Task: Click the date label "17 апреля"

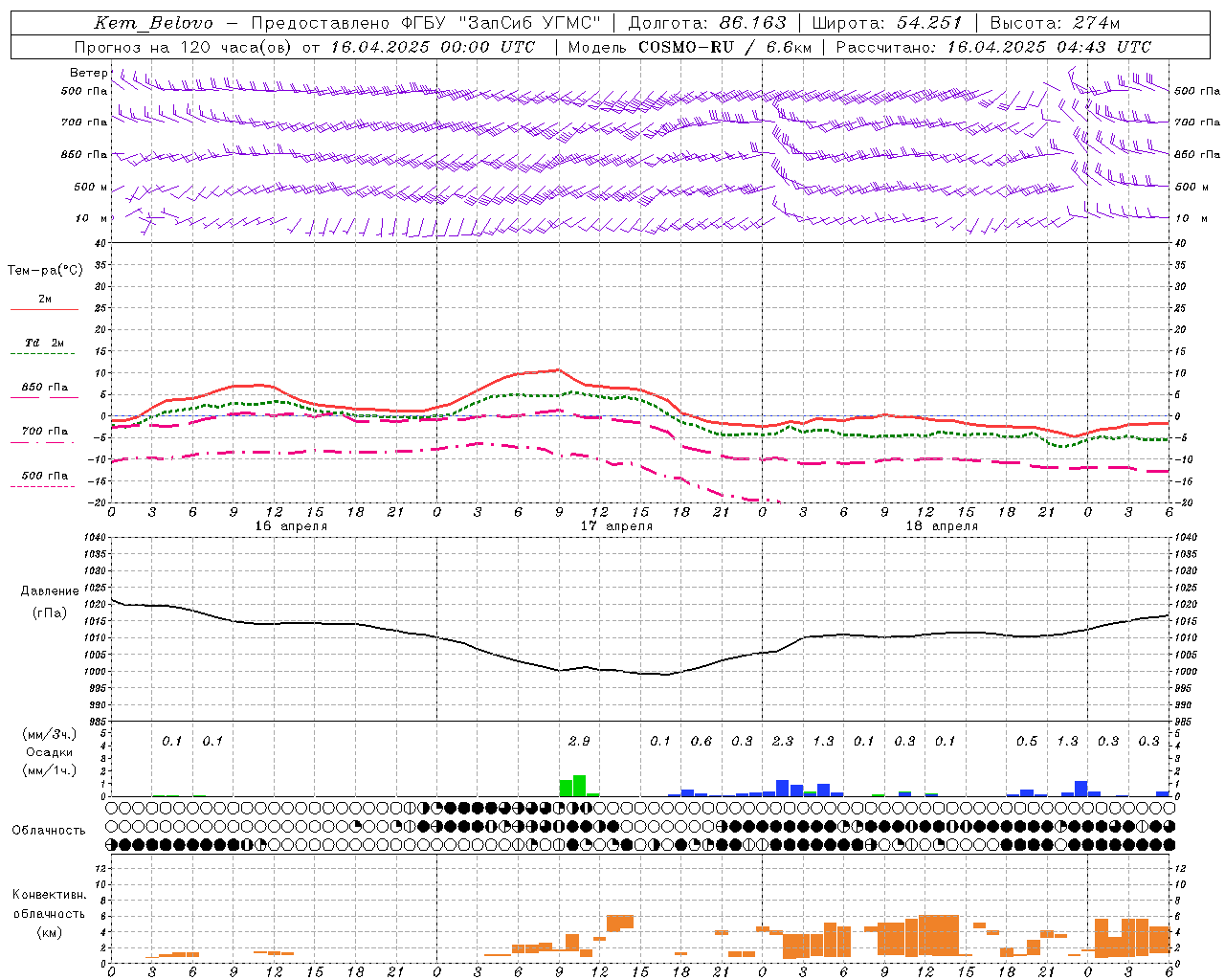Action: pos(617,526)
